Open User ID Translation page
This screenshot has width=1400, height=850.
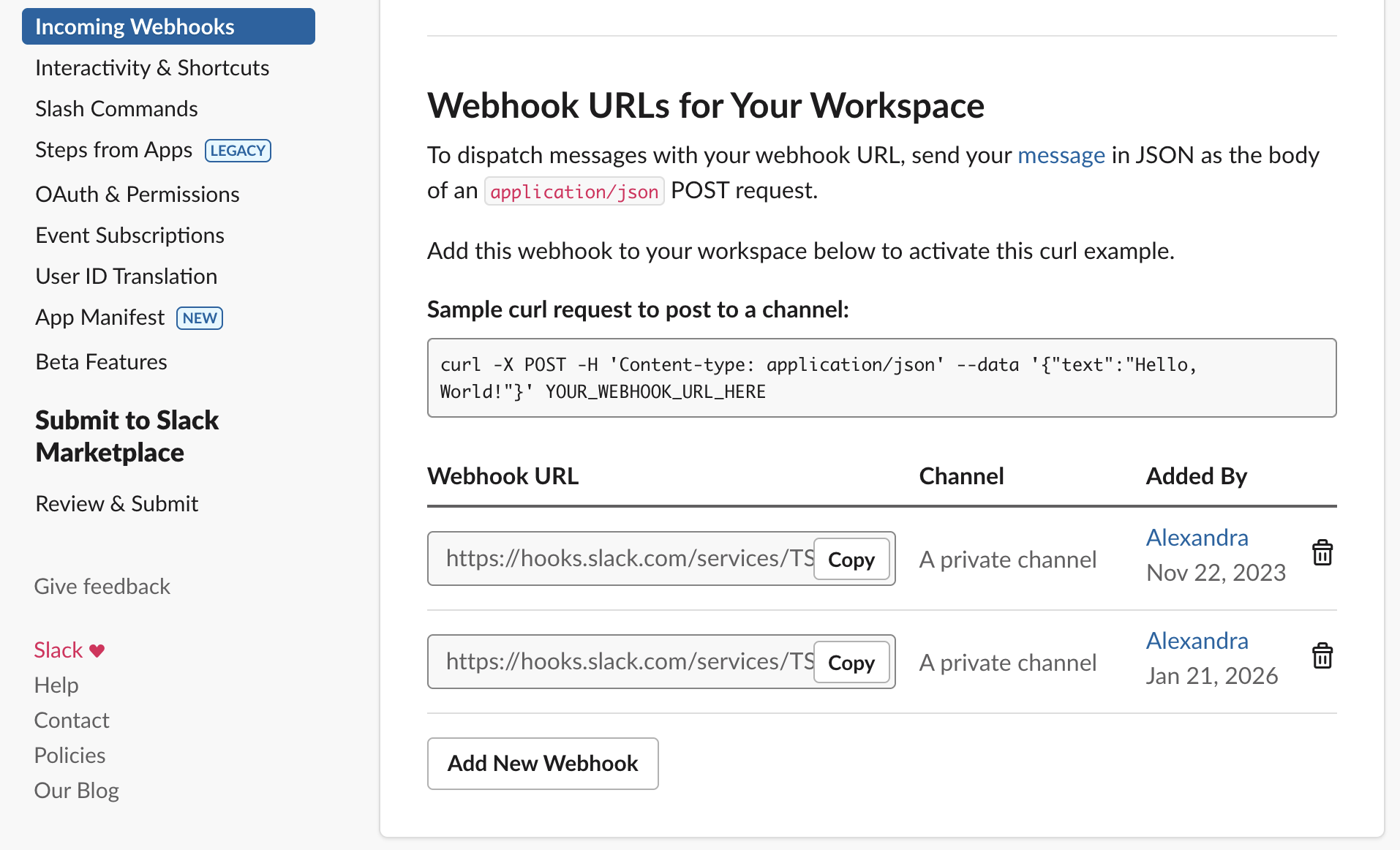tap(126, 276)
